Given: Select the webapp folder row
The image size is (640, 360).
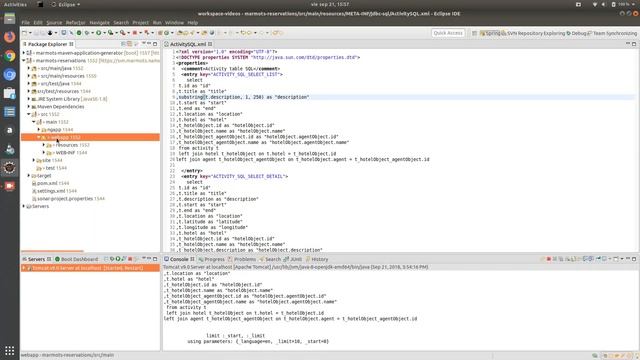Looking at the screenshot, I should [90, 137].
